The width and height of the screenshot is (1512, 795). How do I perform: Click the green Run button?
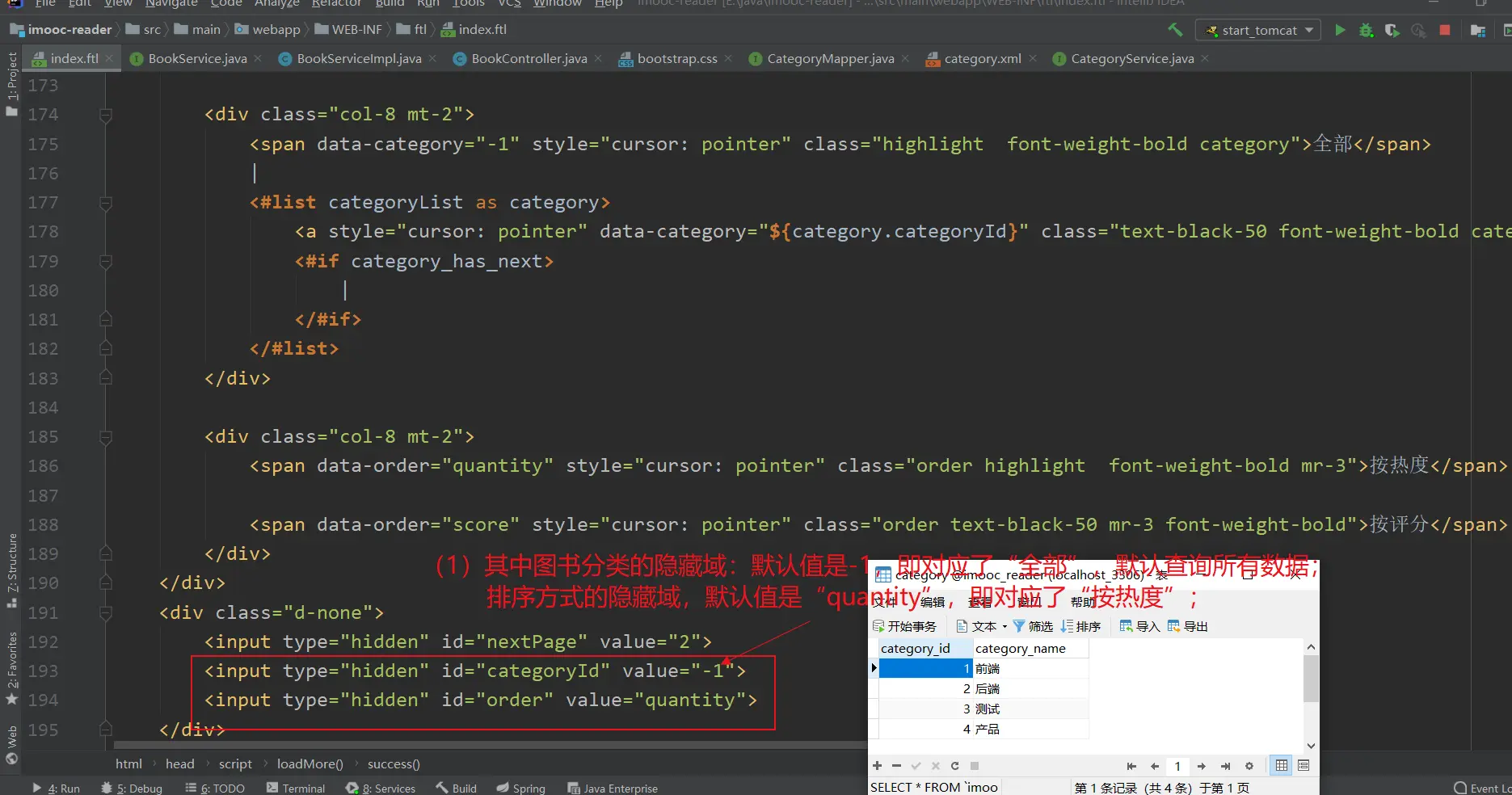pyautogui.click(x=1340, y=30)
